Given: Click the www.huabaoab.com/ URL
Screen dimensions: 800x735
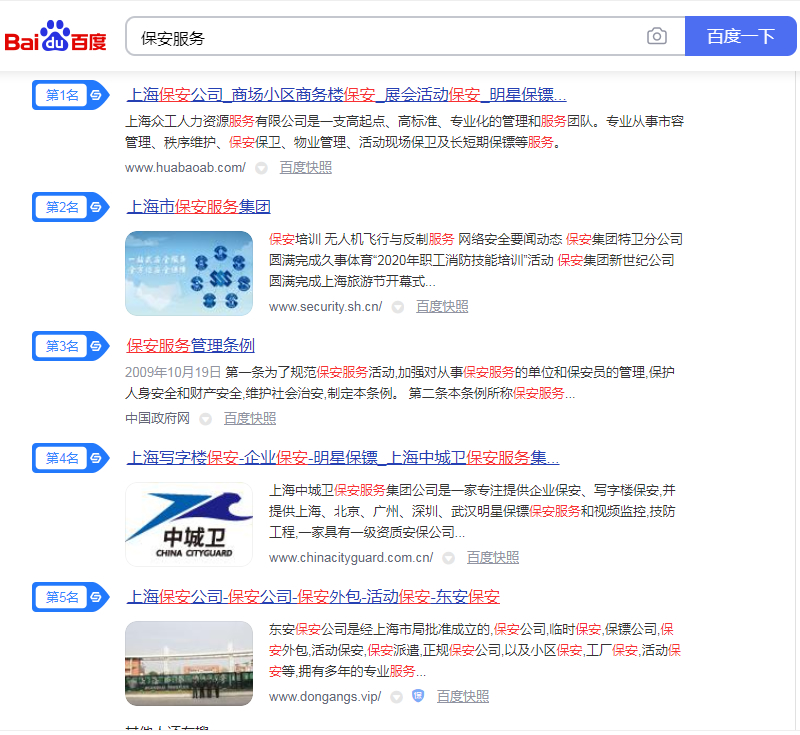Looking at the screenshot, I should click(x=185, y=168).
